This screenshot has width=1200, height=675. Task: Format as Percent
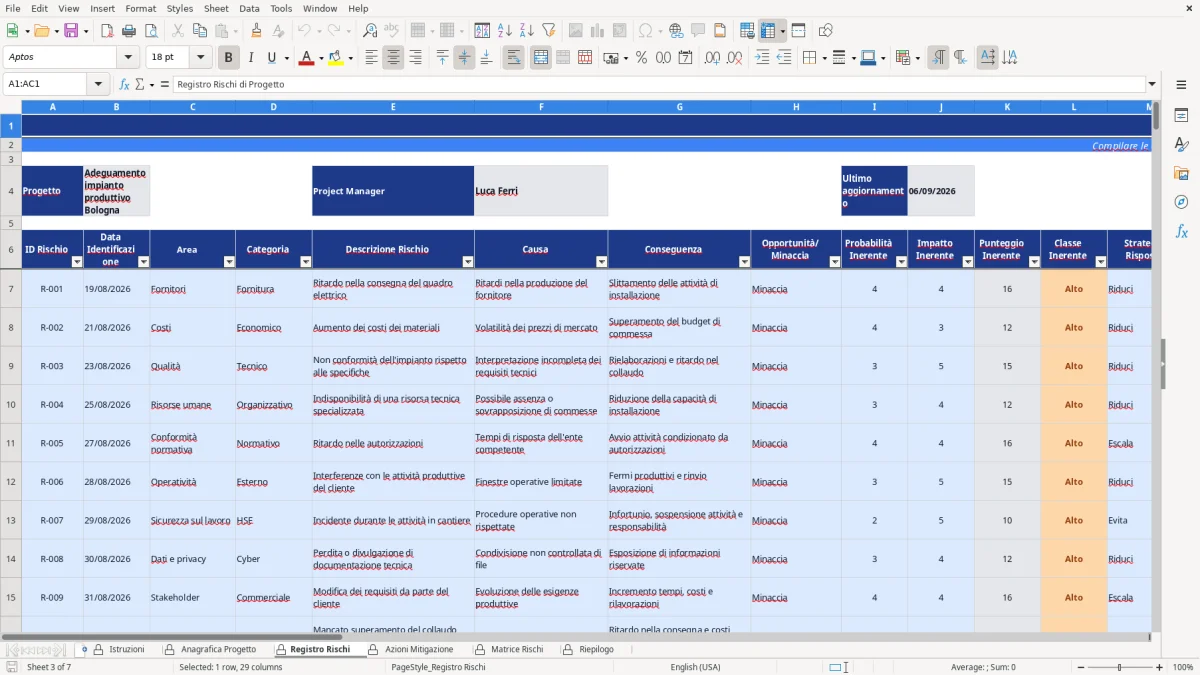pyautogui.click(x=641, y=58)
